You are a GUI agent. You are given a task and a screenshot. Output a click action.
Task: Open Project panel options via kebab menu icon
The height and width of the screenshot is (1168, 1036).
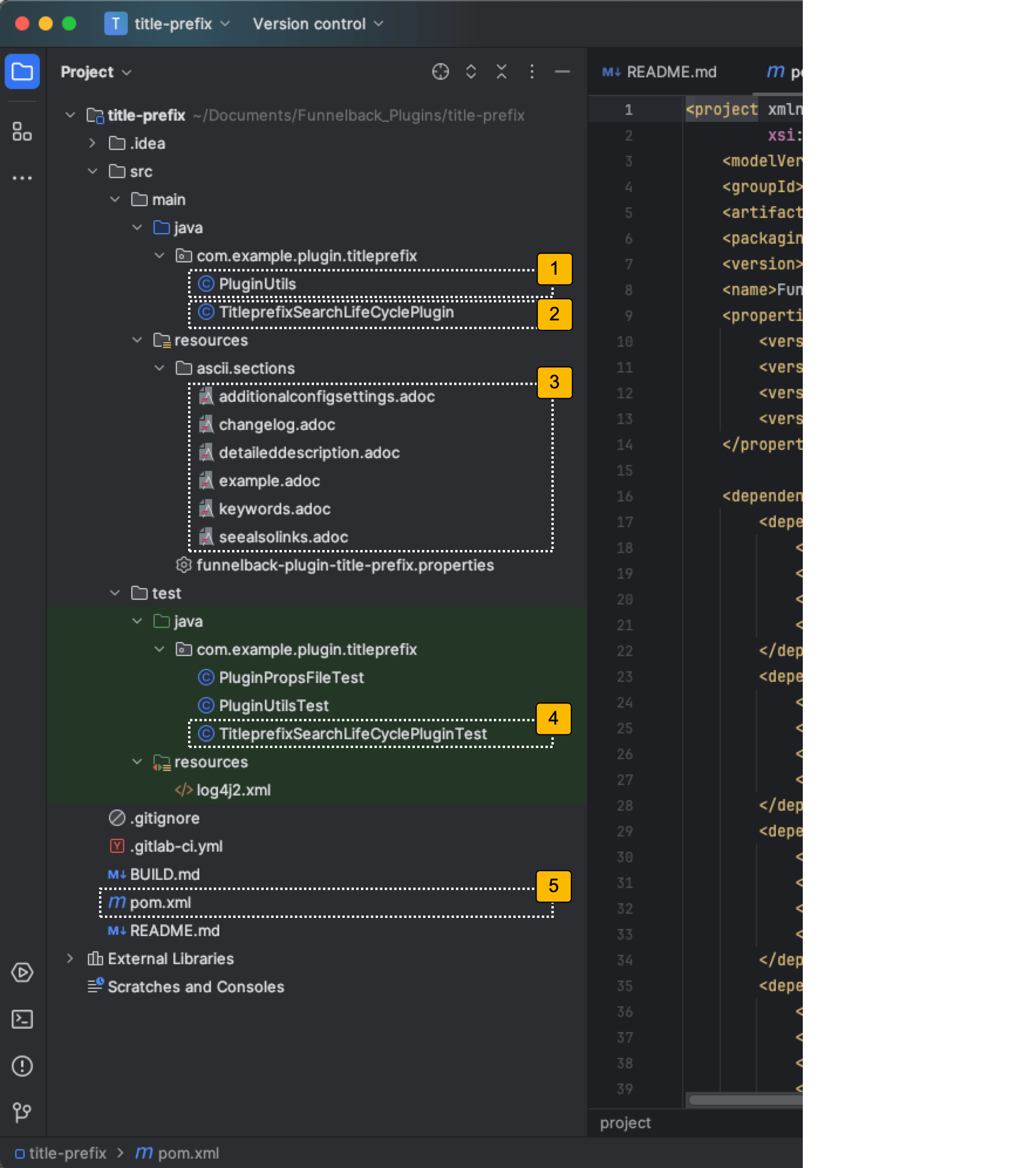(531, 71)
